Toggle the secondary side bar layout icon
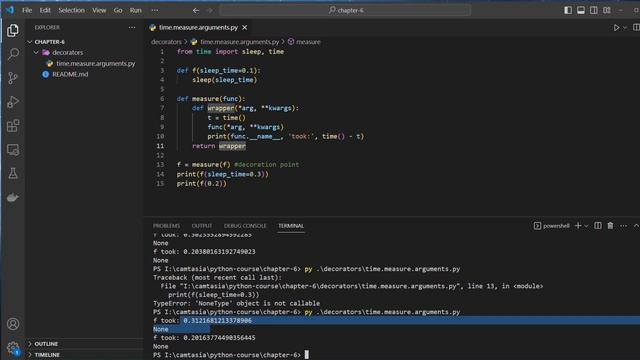The image size is (640, 360). [x=594, y=10]
